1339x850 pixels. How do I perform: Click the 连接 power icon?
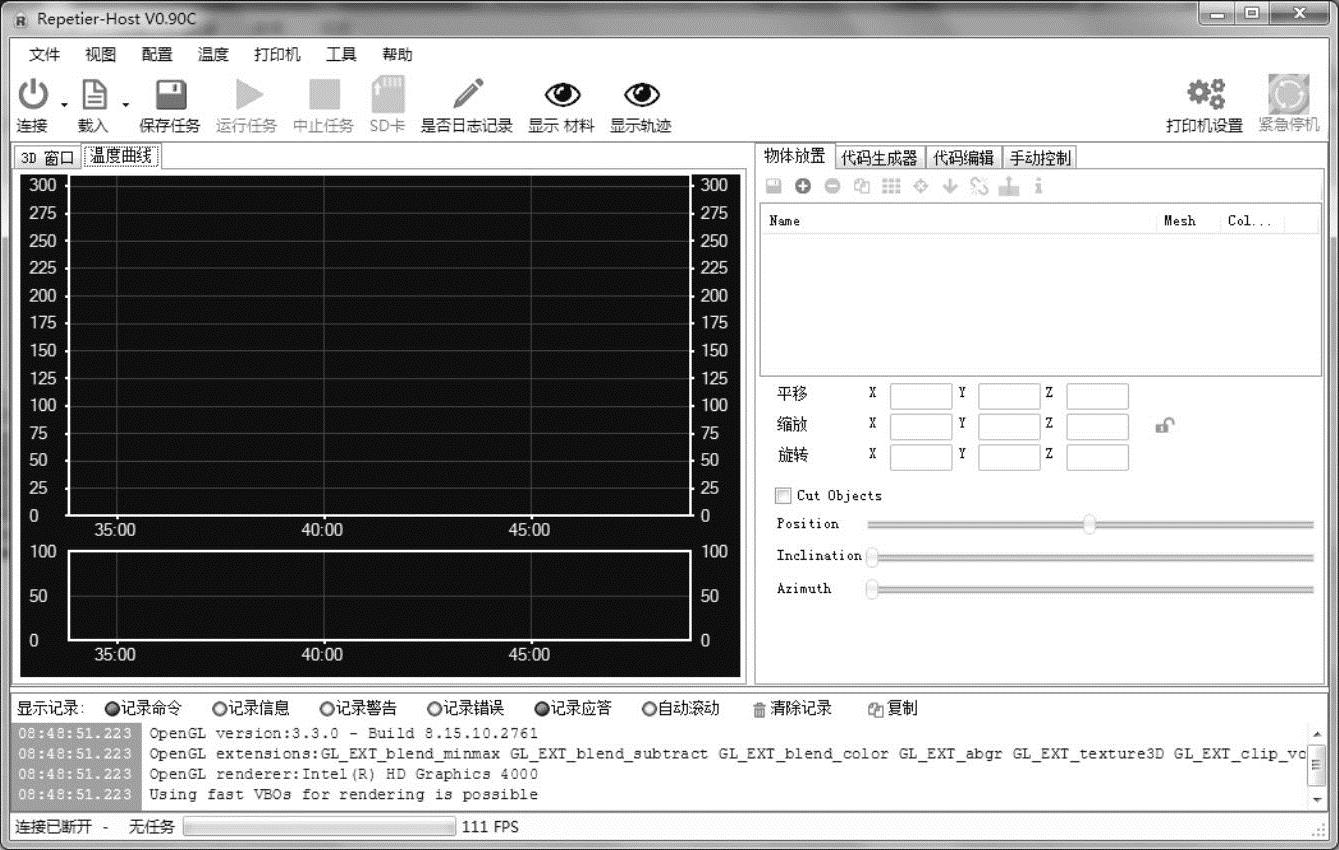click(x=33, y=96)
